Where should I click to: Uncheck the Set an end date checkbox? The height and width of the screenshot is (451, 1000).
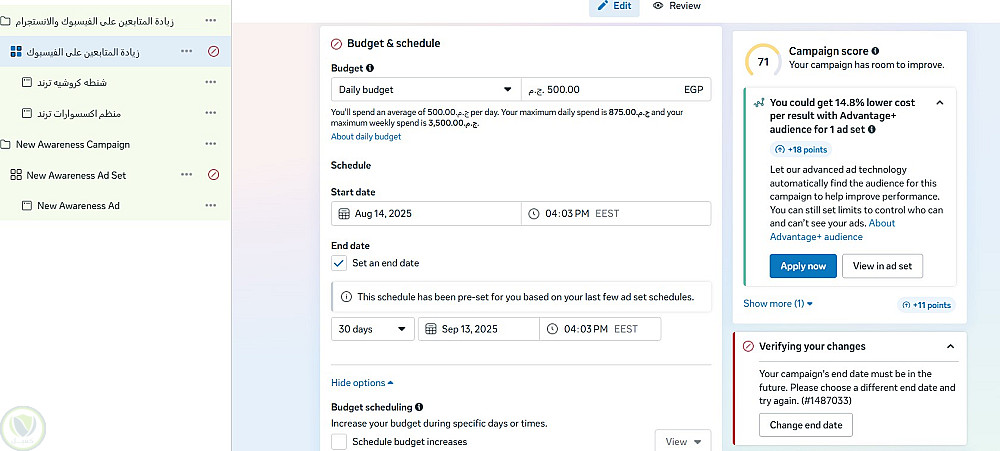click(x=339, y=263)
